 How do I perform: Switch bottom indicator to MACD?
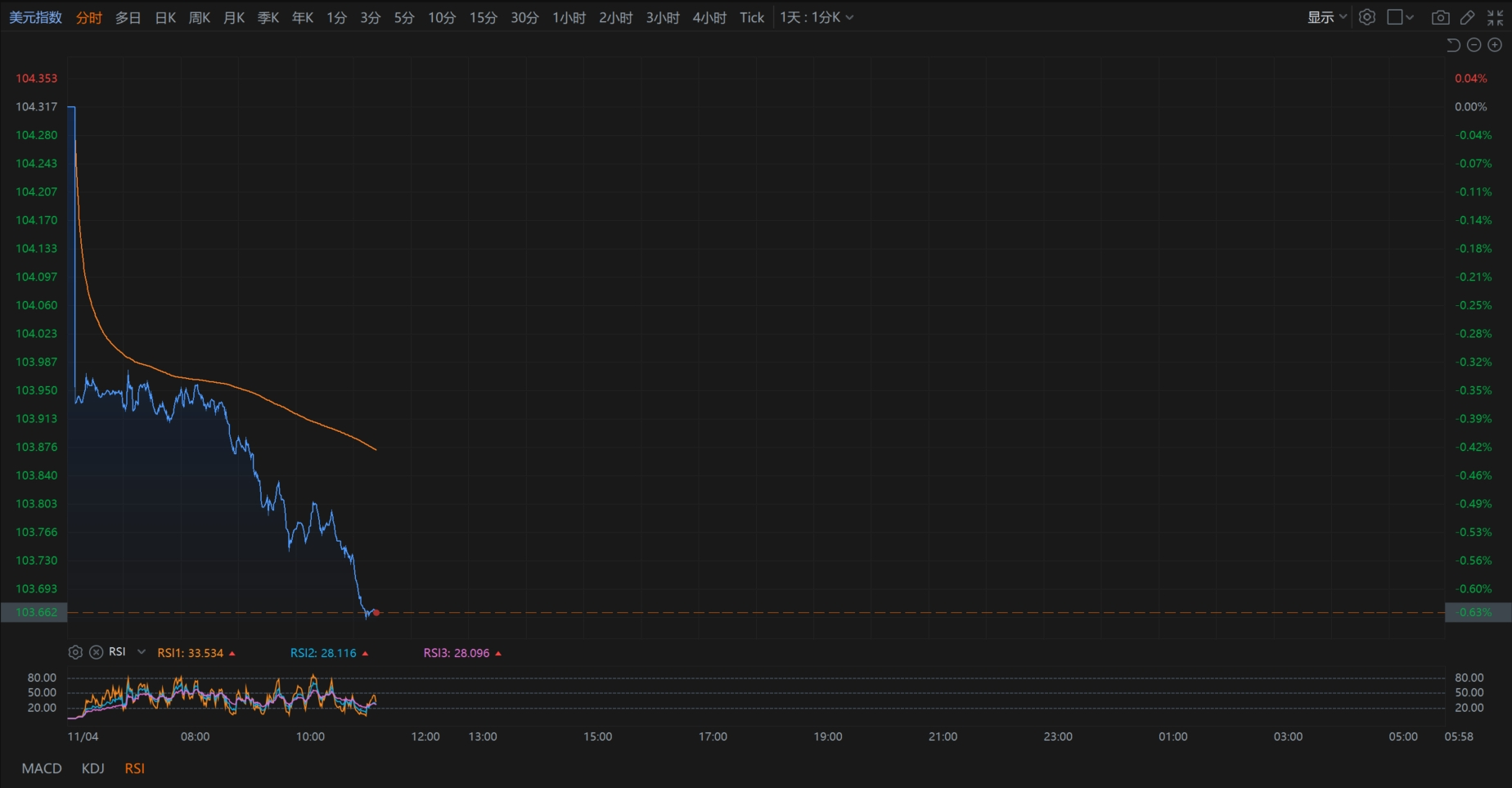pos(42,768)
